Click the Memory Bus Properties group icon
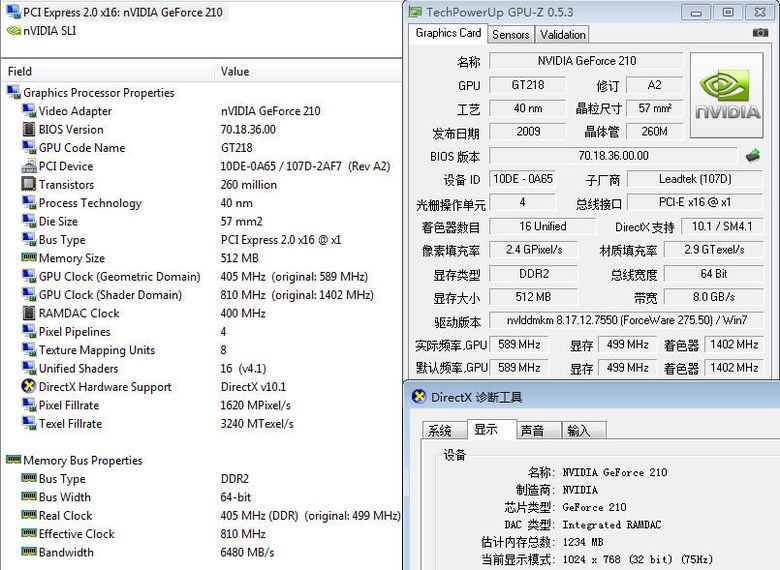Image resolution: width=780 pixels, height=570 pixels. click(x=13, y=459)
